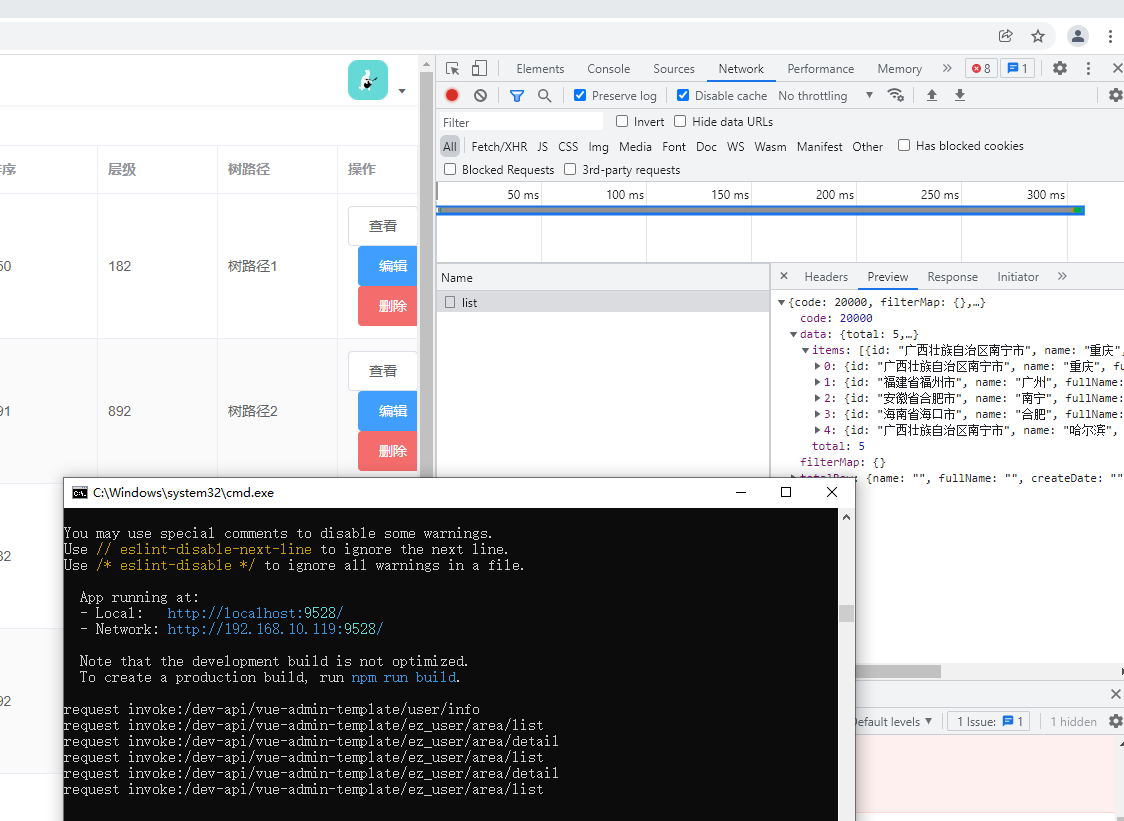Viewport: 1124px width, 821px height.
Task: Toggle Disable cache checkbox
Action: [x=683, y=95]
